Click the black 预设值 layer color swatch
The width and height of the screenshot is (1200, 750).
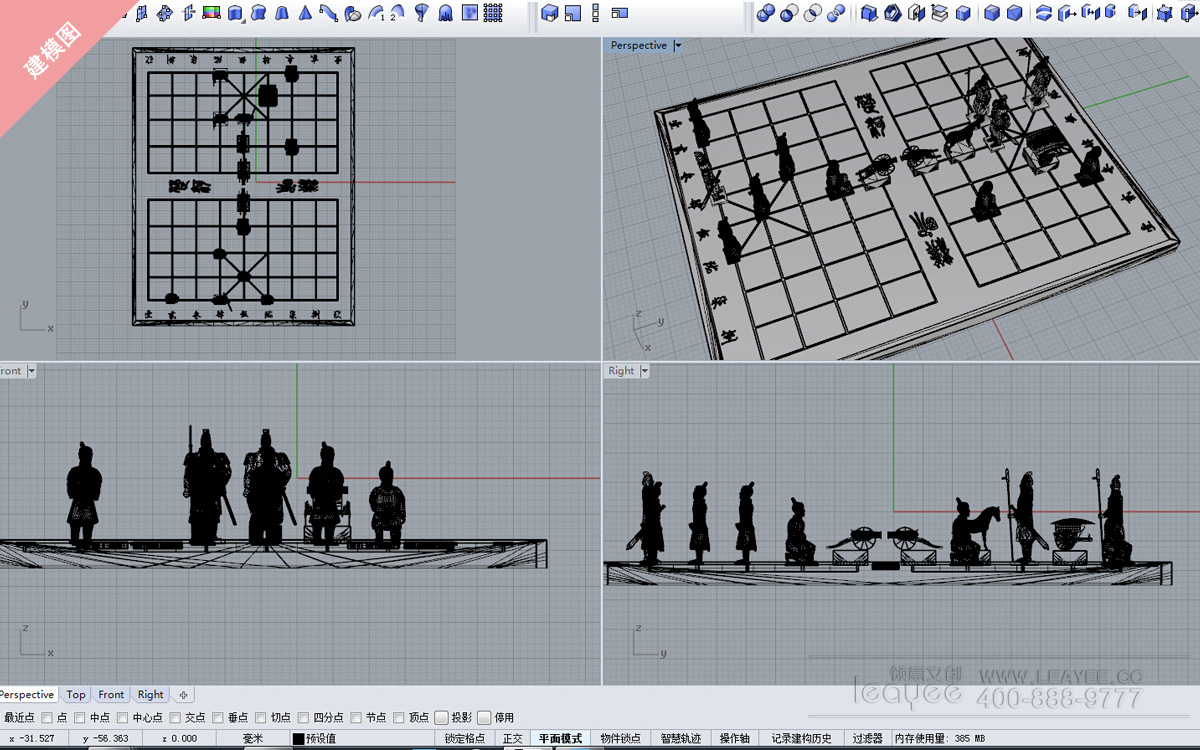[x=298, y=739]
